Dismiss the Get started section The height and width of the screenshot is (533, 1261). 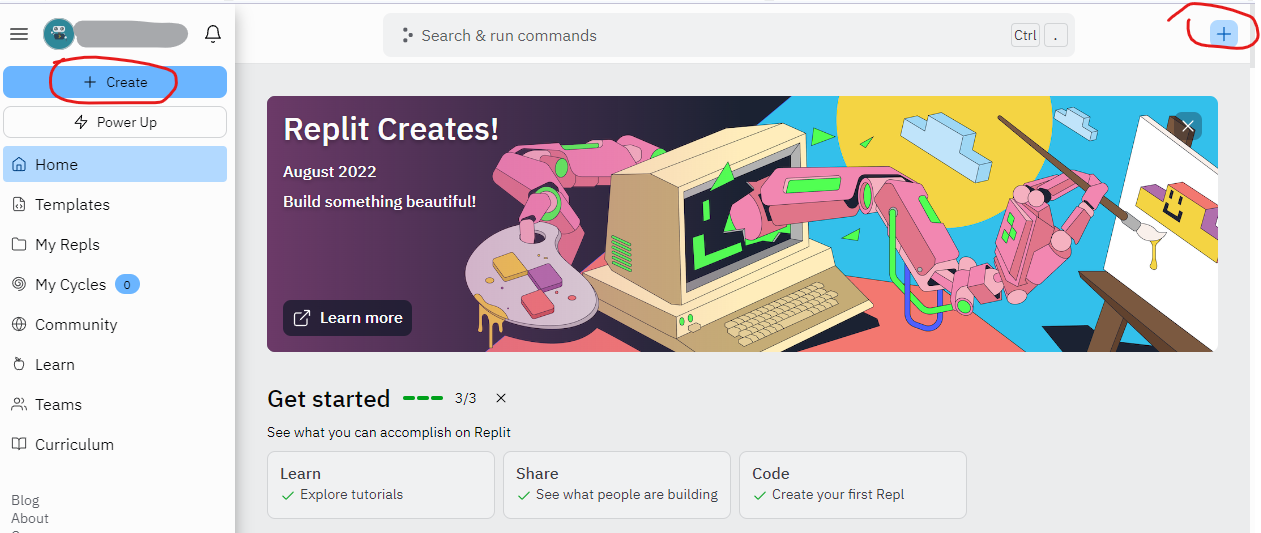[501, 398]
